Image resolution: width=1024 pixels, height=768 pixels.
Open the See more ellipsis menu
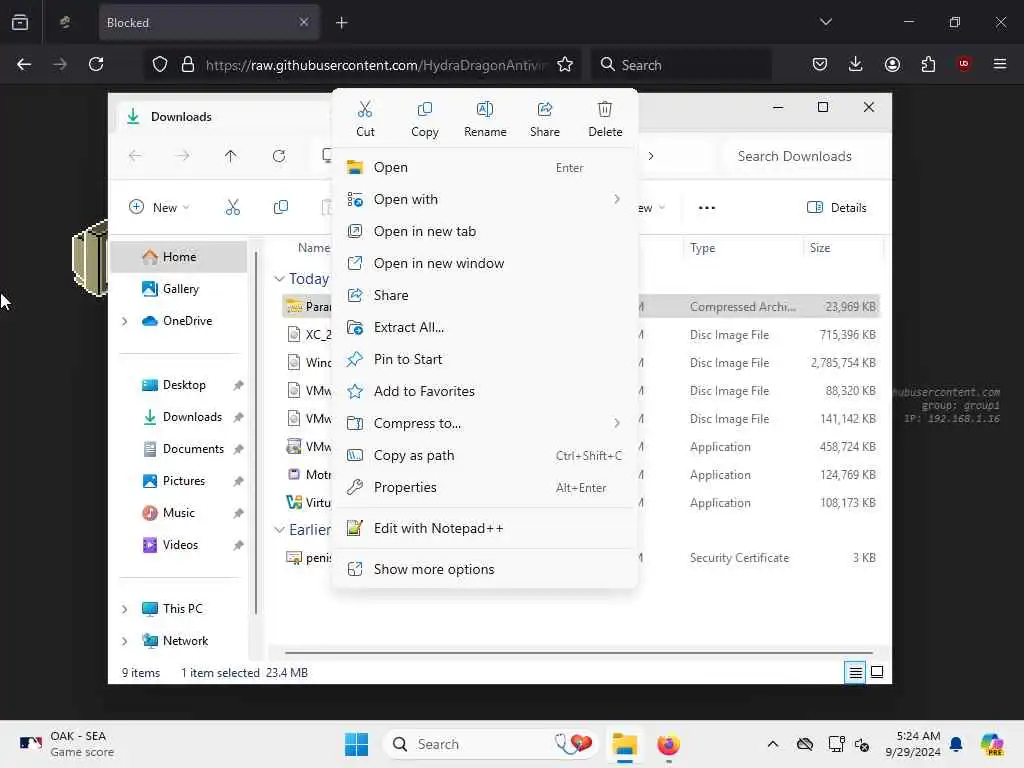pyautogui.click(x=707, y=208)
